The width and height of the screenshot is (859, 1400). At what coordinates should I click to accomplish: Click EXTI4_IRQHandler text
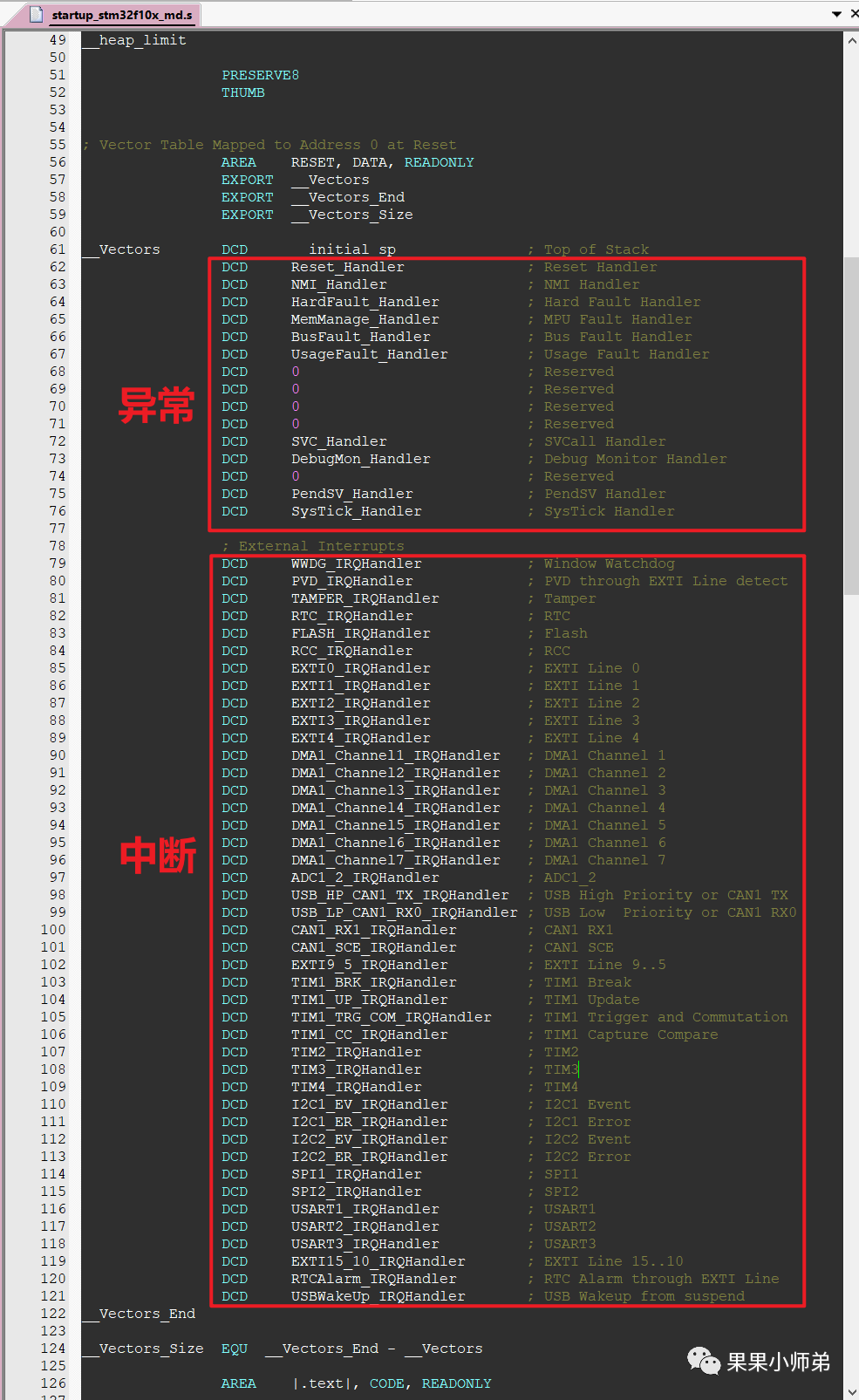click(360, 738)
